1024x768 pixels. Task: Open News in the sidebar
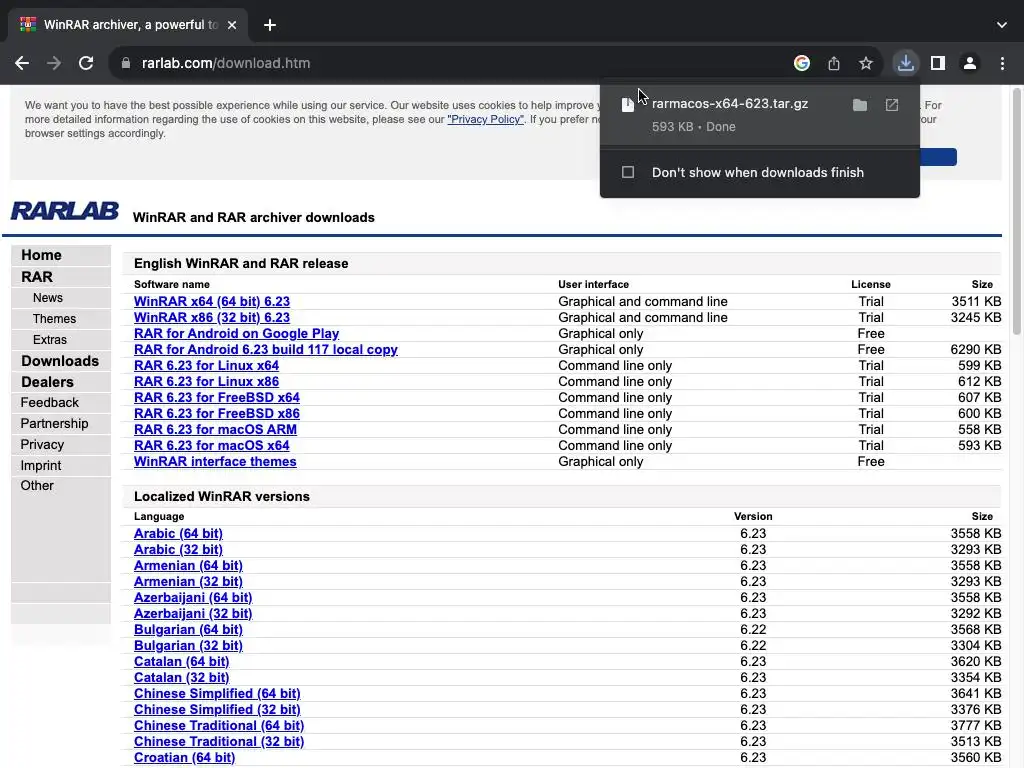(48, 298)
